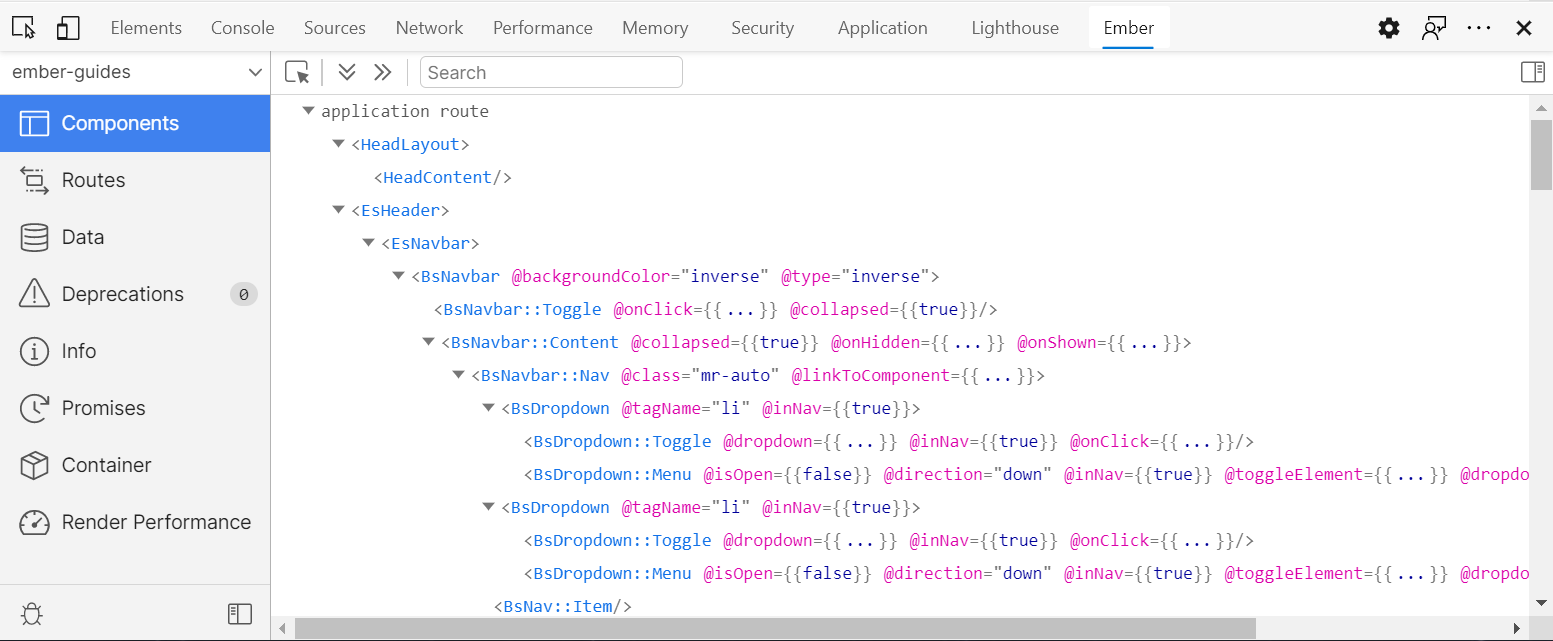
Task: Toggle the component inspector sidebar icon
Action: click(x=1532, y=72)
